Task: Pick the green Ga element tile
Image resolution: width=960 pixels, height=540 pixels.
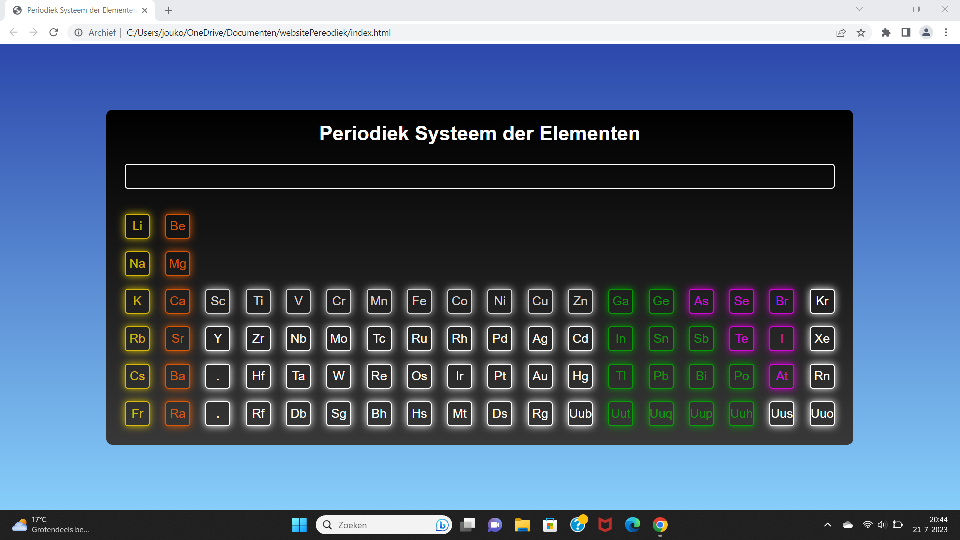Action: 620,301
